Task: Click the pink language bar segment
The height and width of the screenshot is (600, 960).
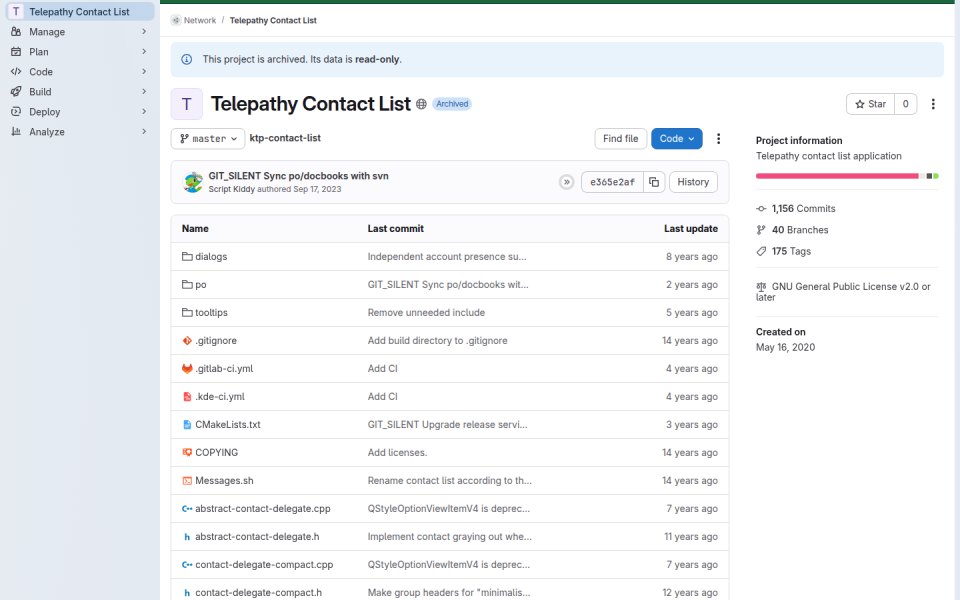Action: click(x=837, y=176)
